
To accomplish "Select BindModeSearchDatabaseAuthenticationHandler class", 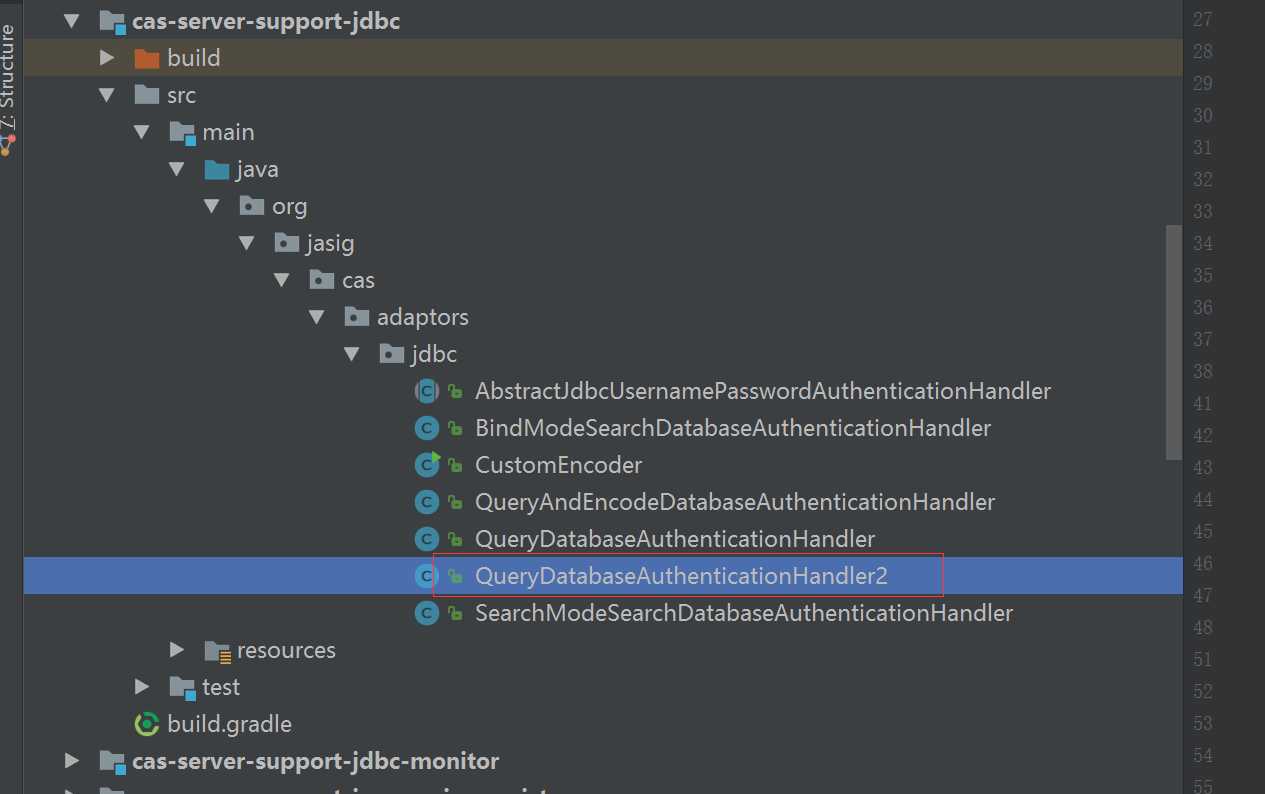I will tap(732, 428).
